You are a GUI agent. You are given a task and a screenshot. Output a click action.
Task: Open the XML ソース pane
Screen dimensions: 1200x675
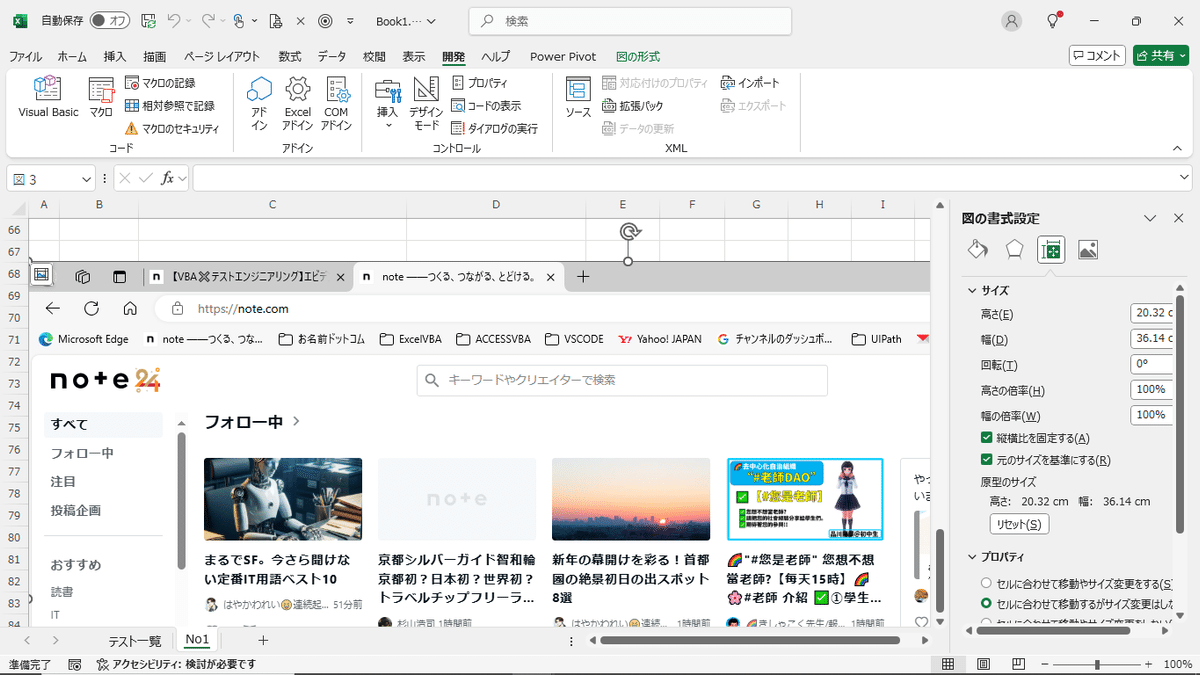[578, 98]
